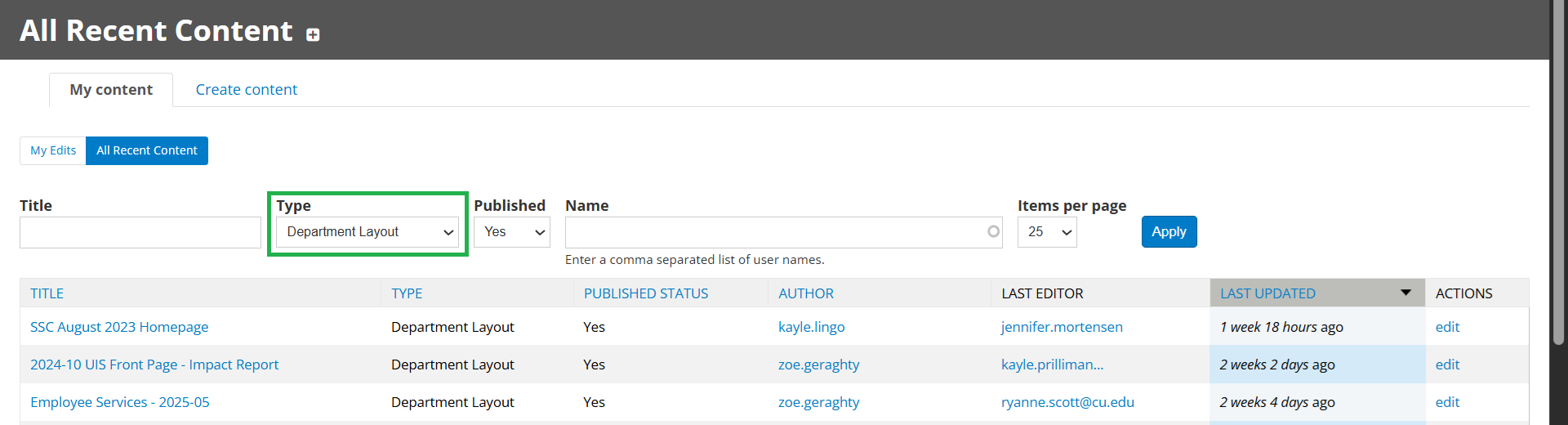Select the All Recent Content sub-tab
Screen dimensions: 1568x425
(147, 150)
